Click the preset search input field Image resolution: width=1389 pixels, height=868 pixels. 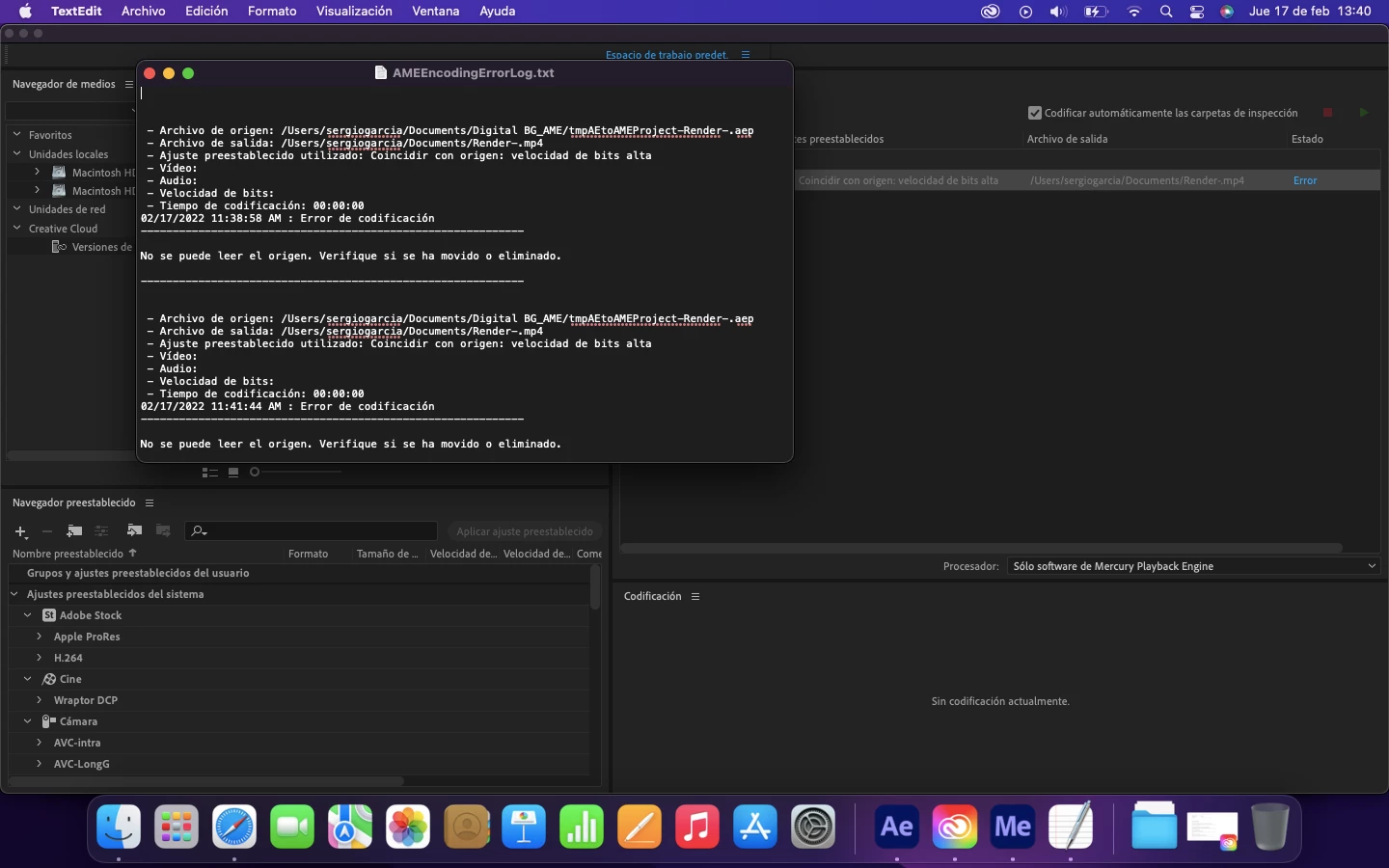tap(311, 531)
